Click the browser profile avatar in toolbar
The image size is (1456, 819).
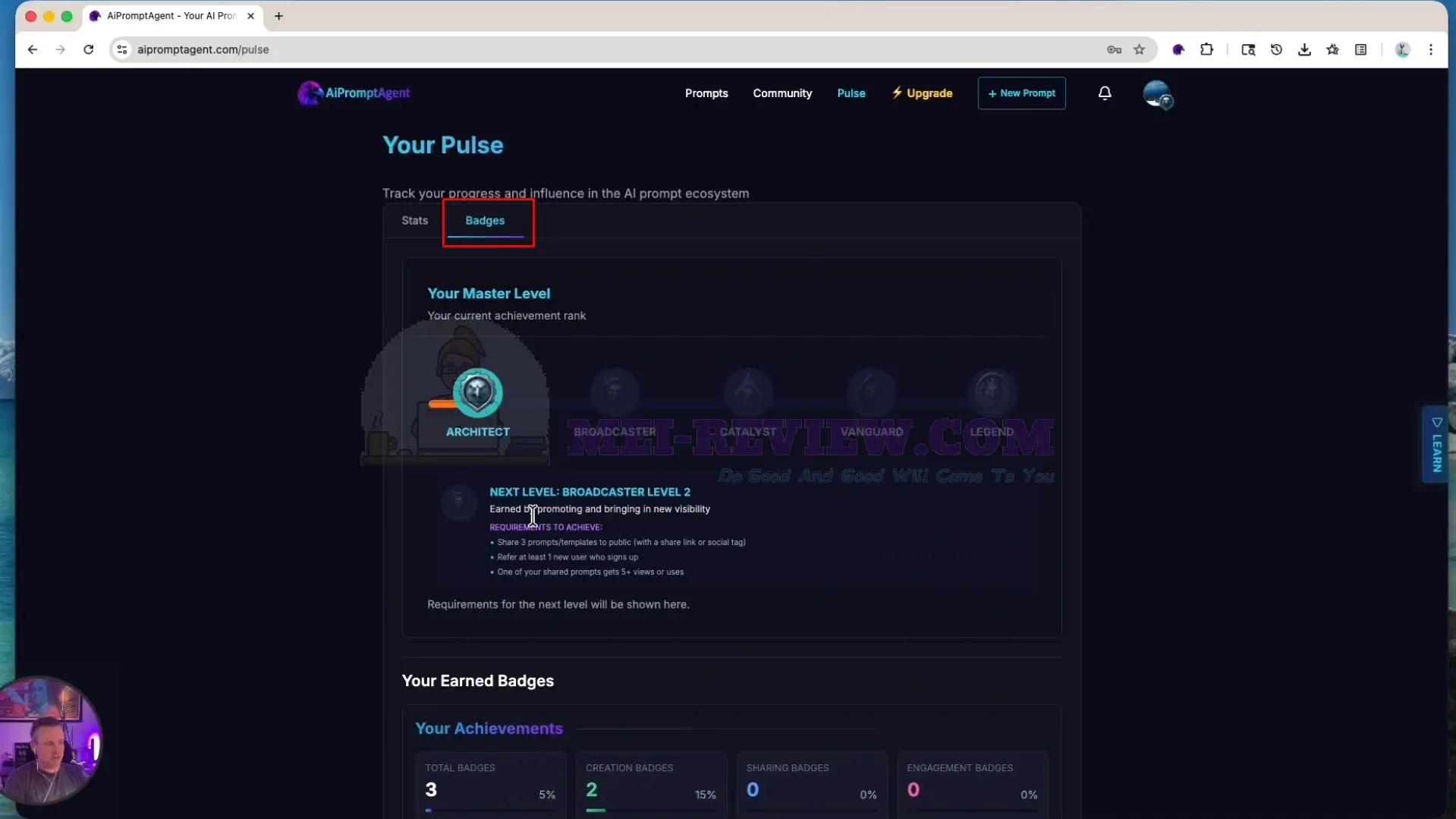(1402, 49)
